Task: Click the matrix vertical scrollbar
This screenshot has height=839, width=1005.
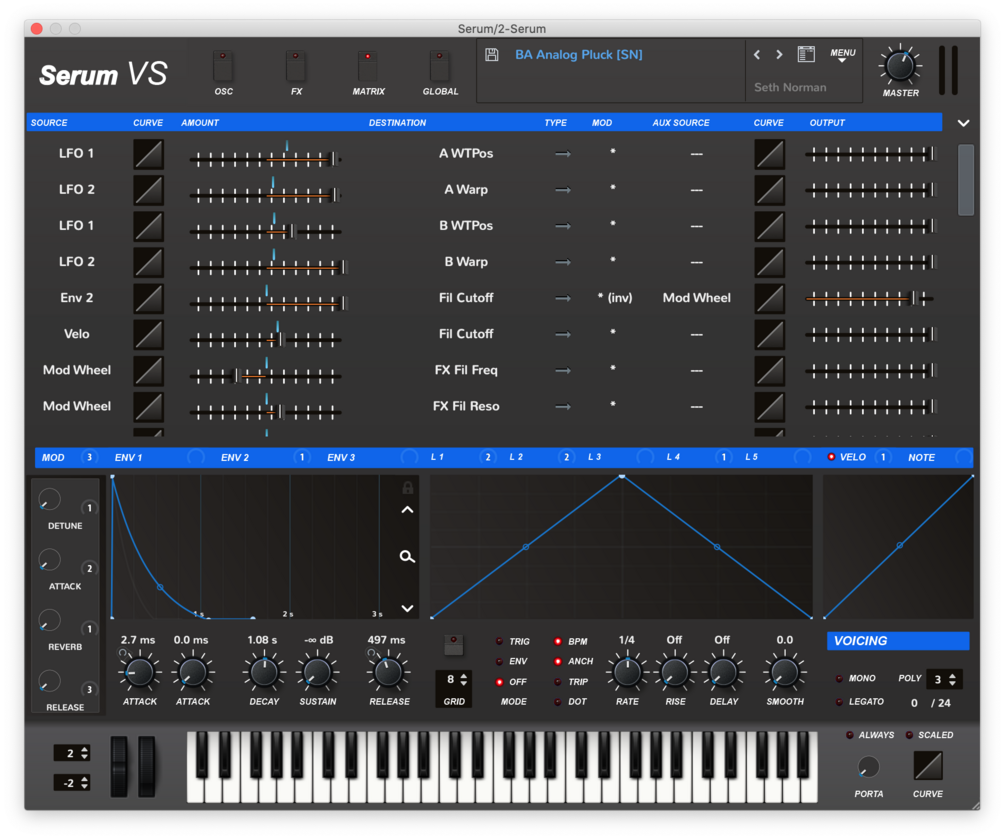Action: coord(965,179)
